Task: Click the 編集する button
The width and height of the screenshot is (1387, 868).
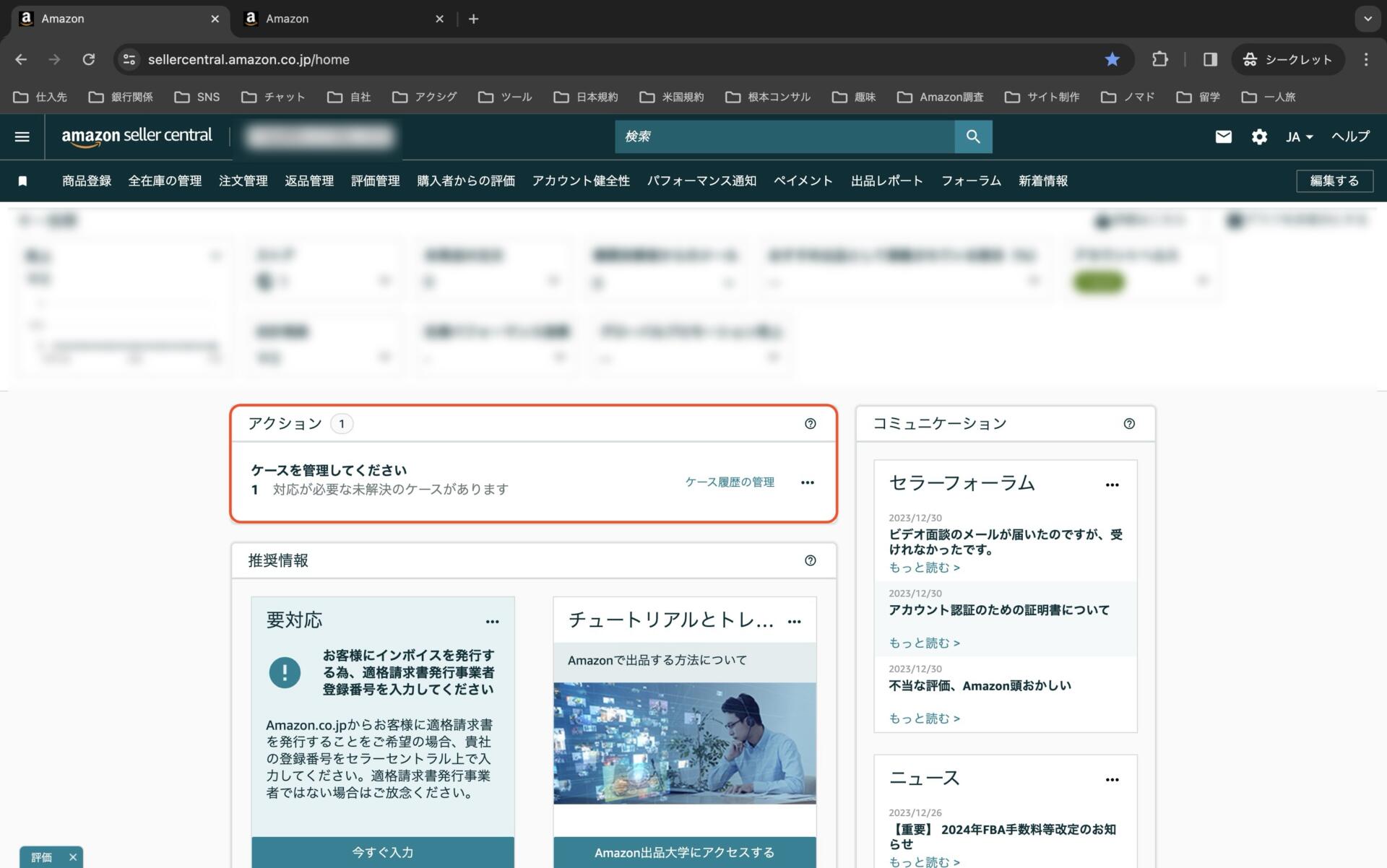Action: [x=1334, y=181]
